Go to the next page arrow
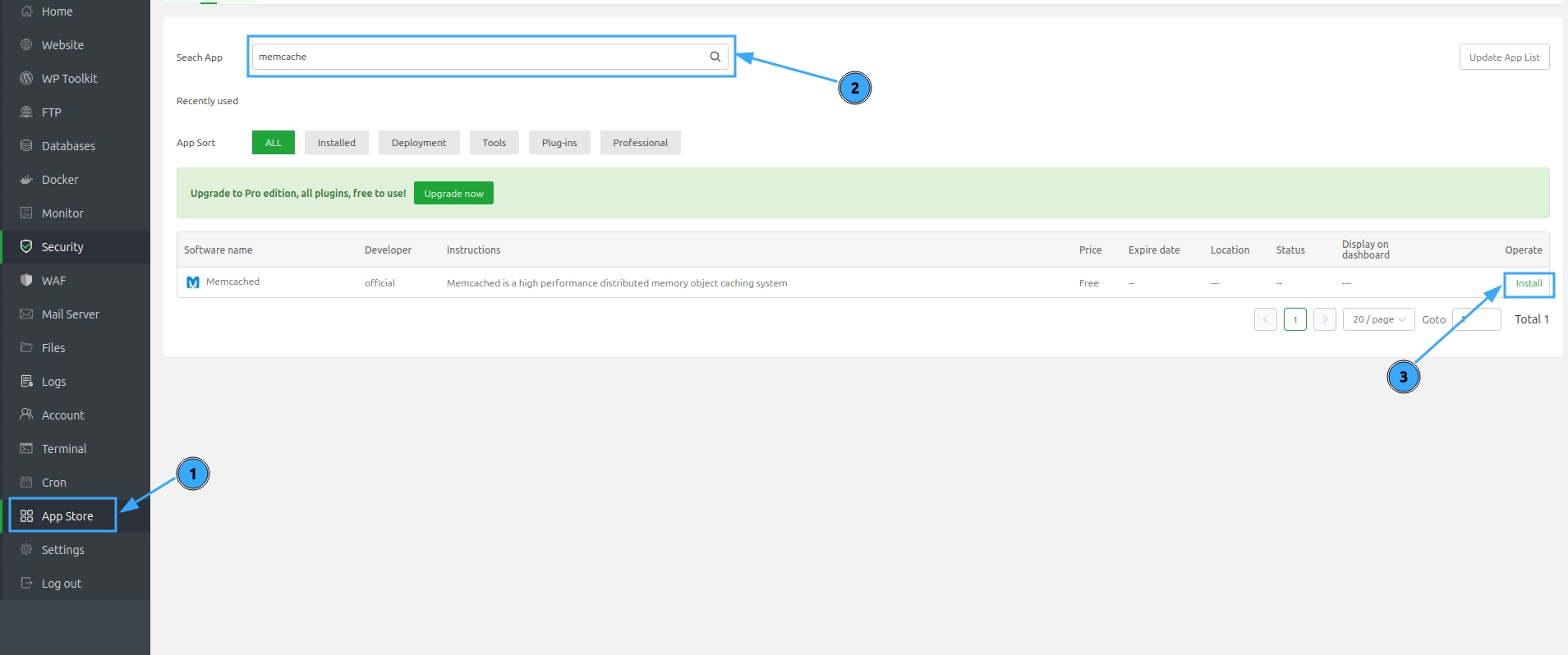The image size is (1568, 655). (x=1325, y=319)
